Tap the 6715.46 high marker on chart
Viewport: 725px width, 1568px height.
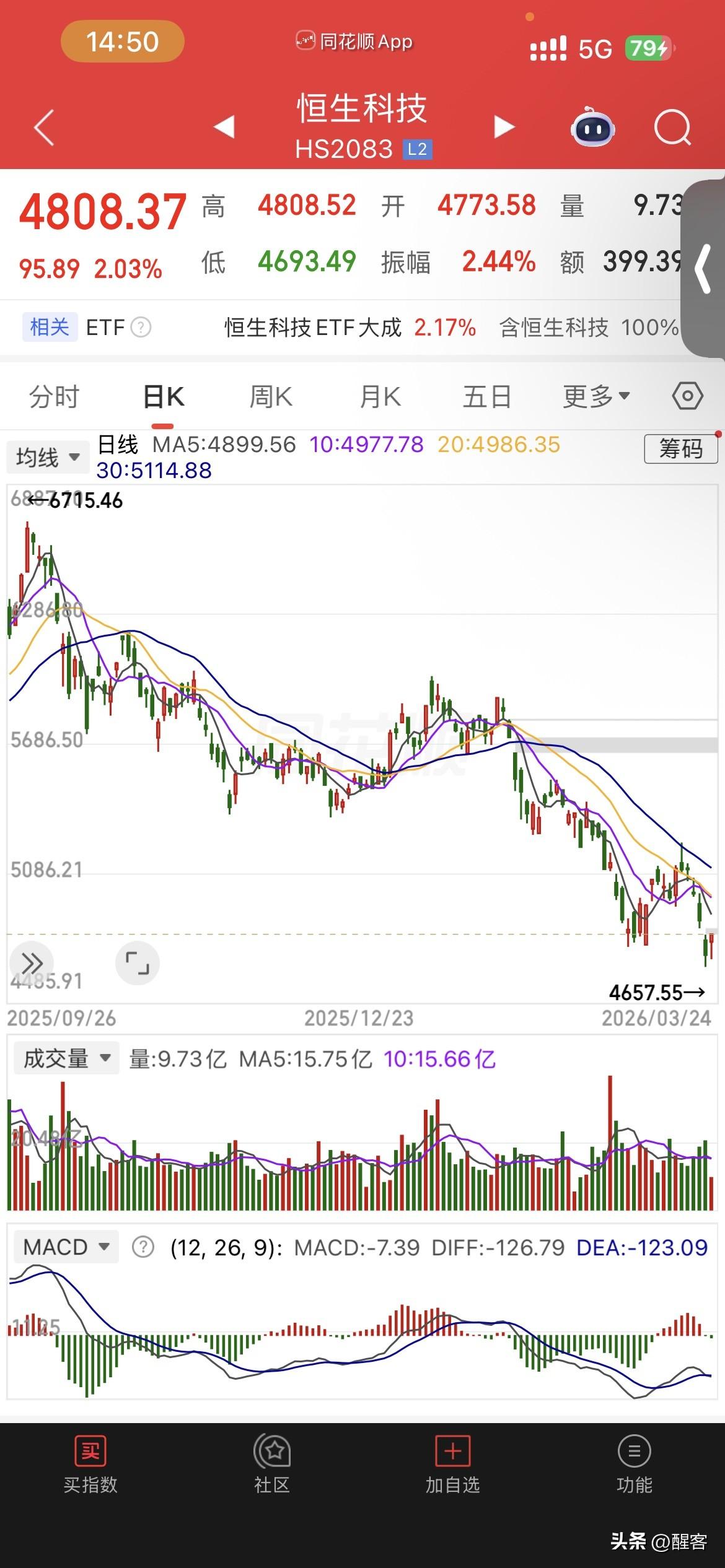tap(76, 500)
